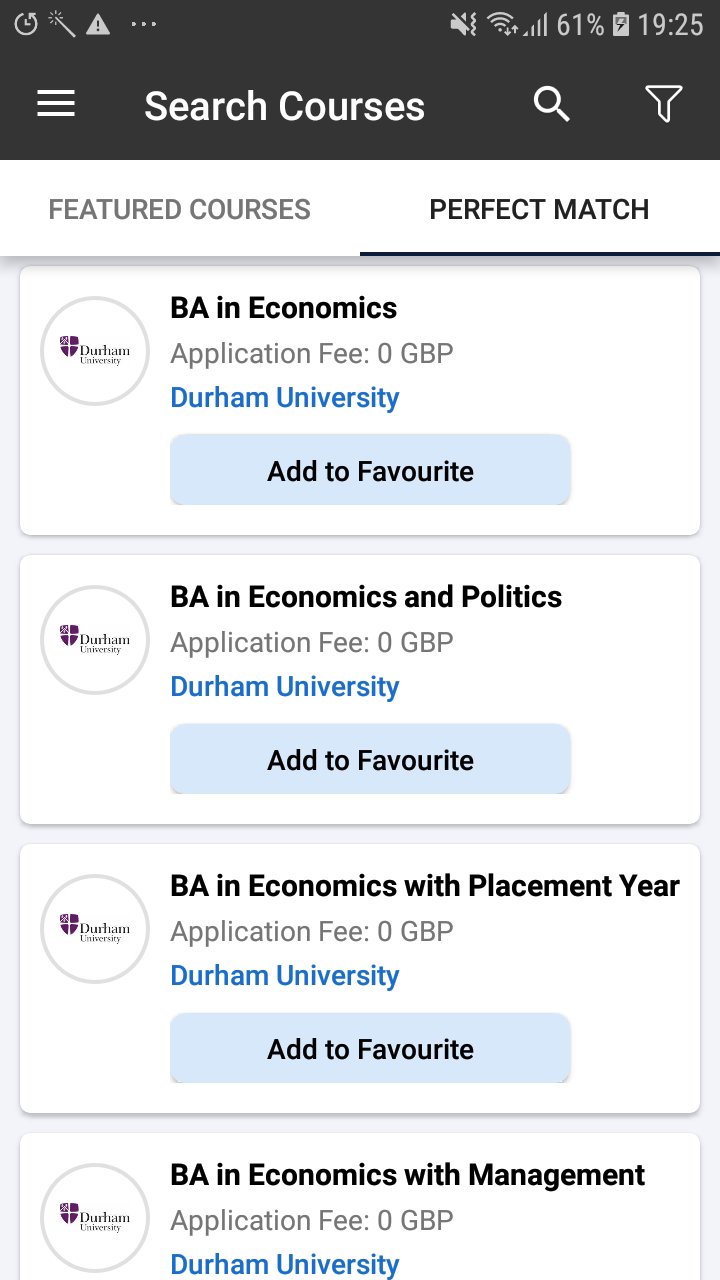This screenshot has width=720, height=1280.
Task: Open Durham University link under Economics with Management
Action: click(x=285, y=1264)
